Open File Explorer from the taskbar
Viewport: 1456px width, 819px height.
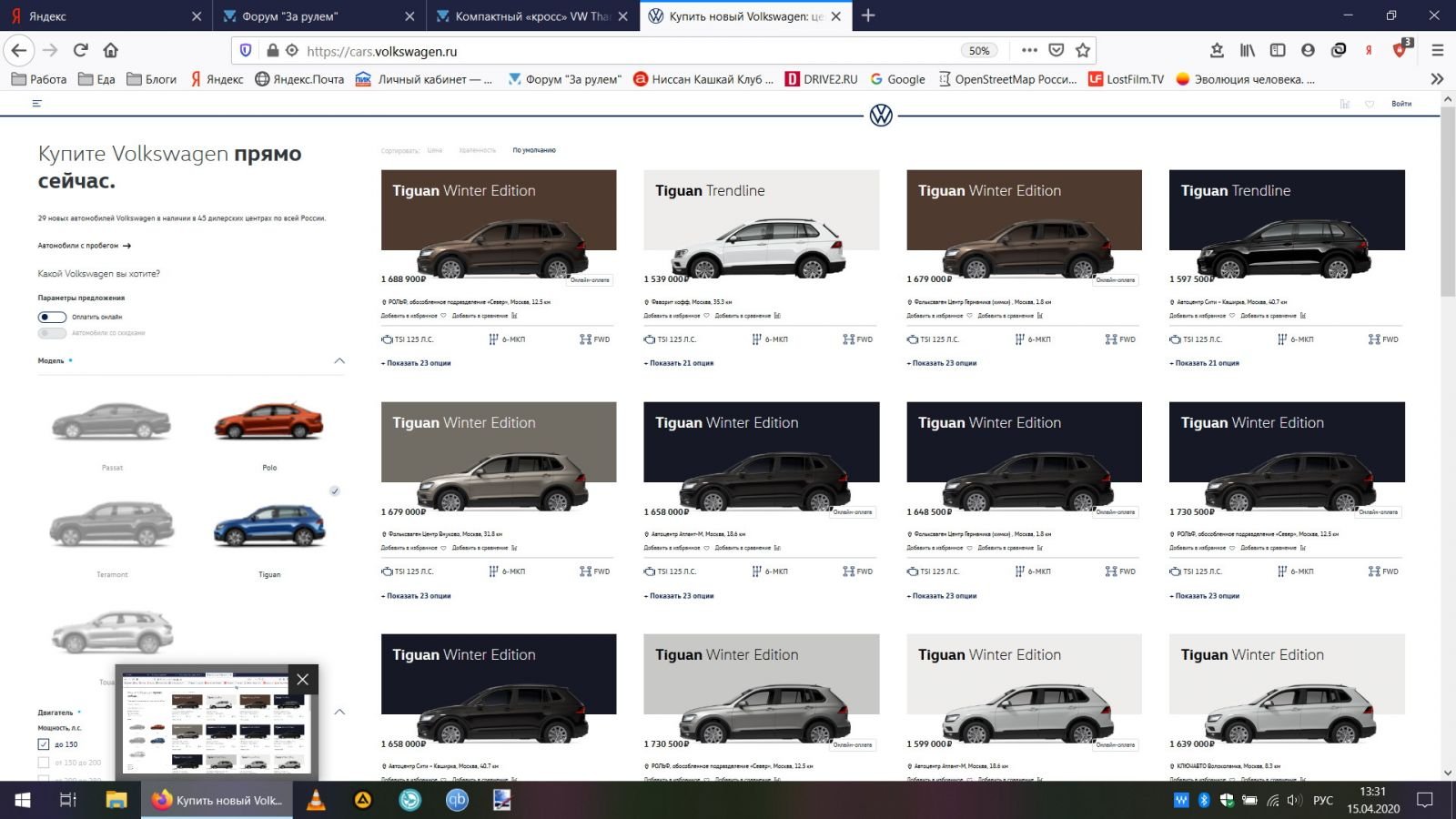[116, 800]
